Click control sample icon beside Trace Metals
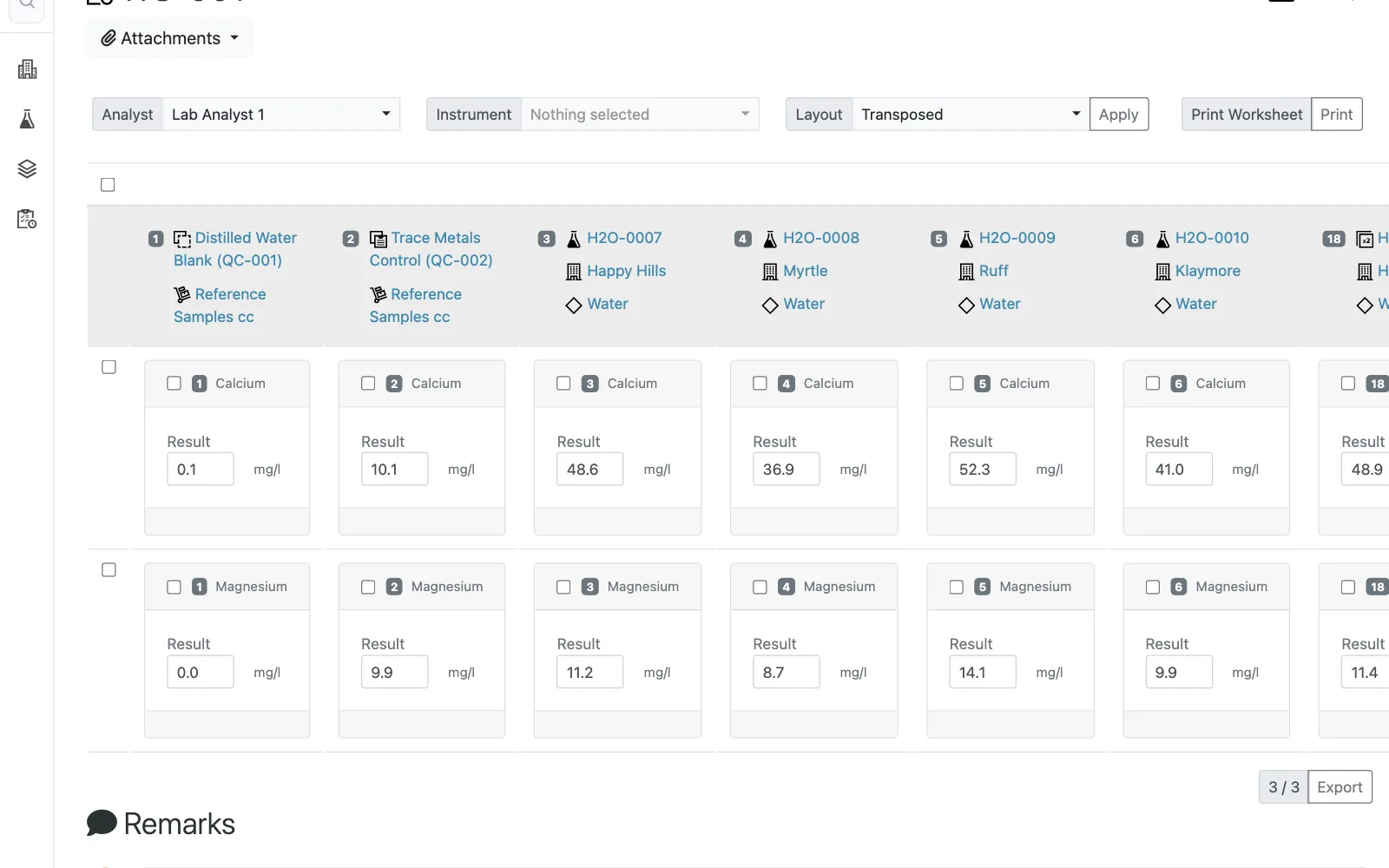 [379, 239]
